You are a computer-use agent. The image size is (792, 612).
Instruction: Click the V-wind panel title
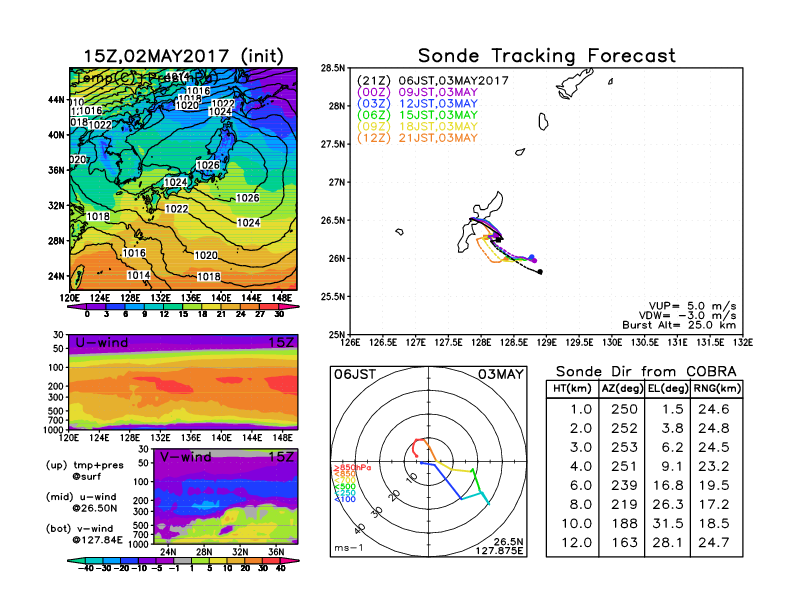point(188,457)
